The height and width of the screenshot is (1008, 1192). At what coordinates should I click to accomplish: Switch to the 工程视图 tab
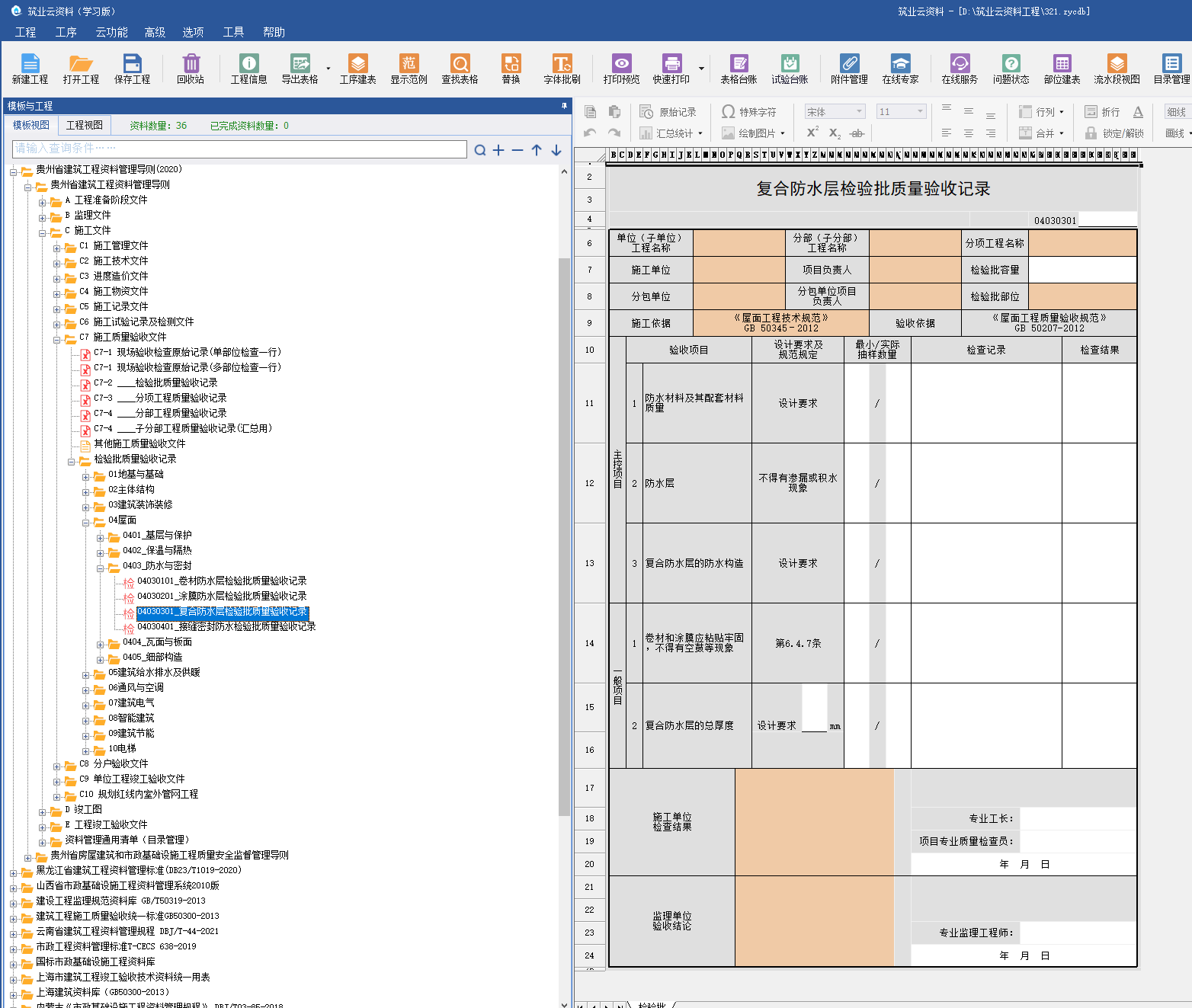85,125
